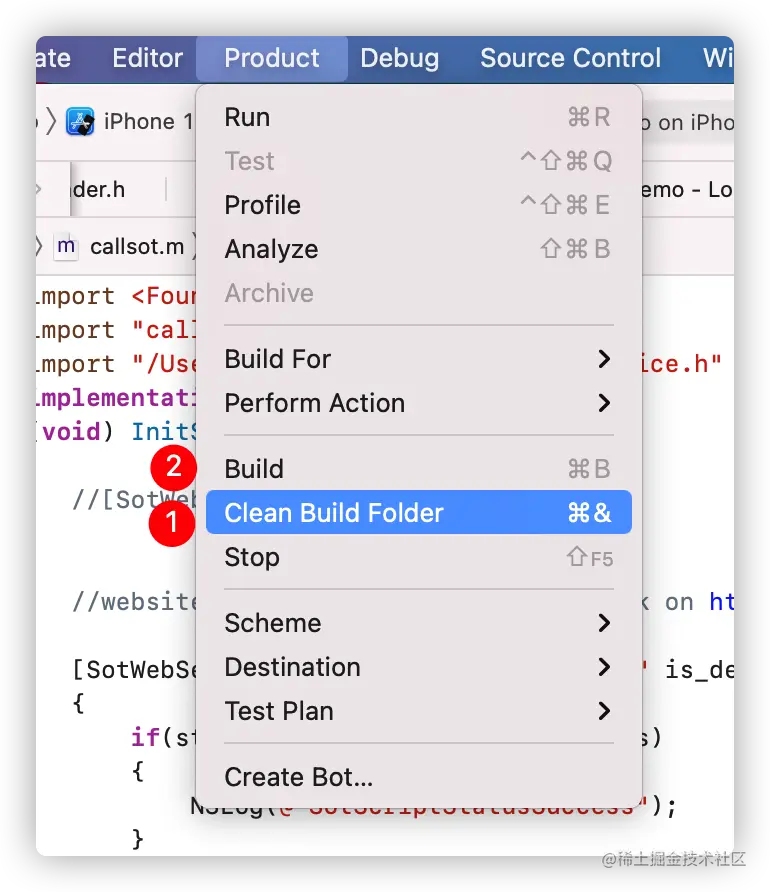Open the Source Control menu
Screen dimensions: 770x892
click(x=570, y=58)
